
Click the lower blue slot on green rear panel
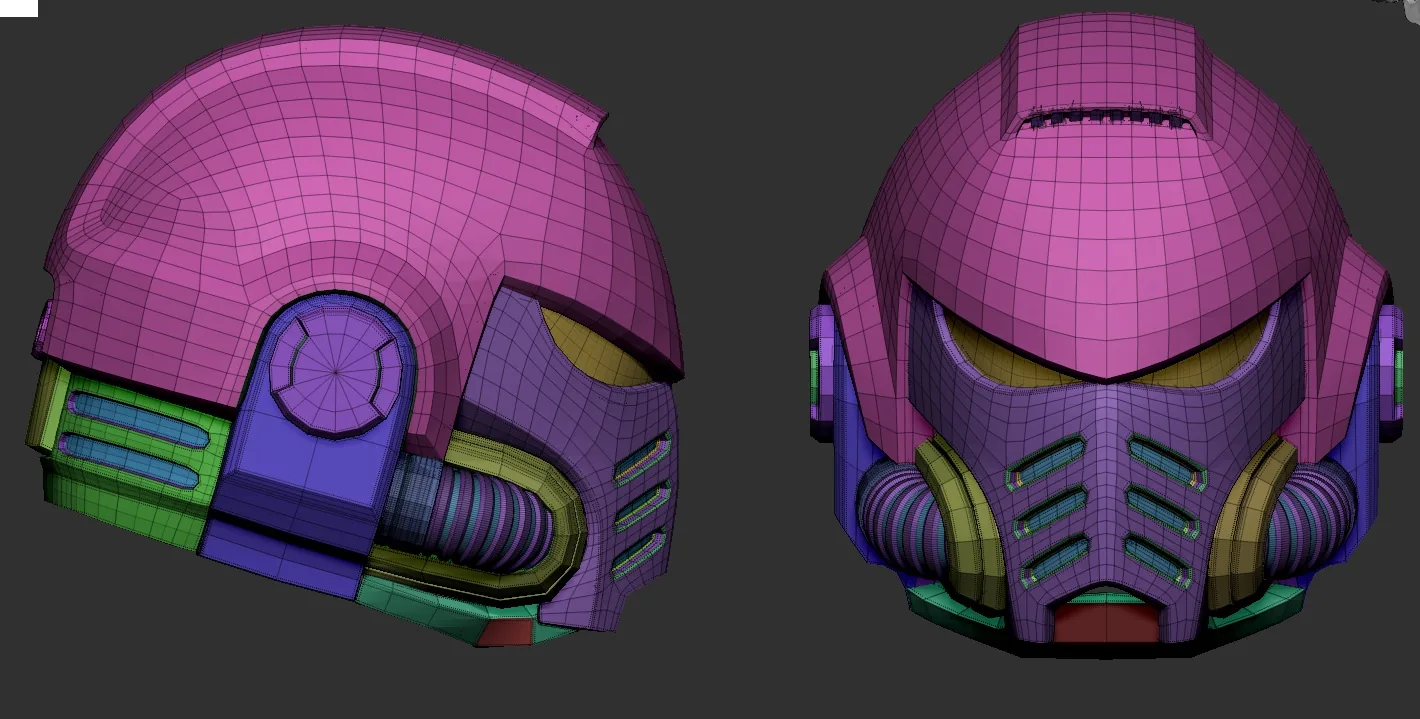click(129, 460)
